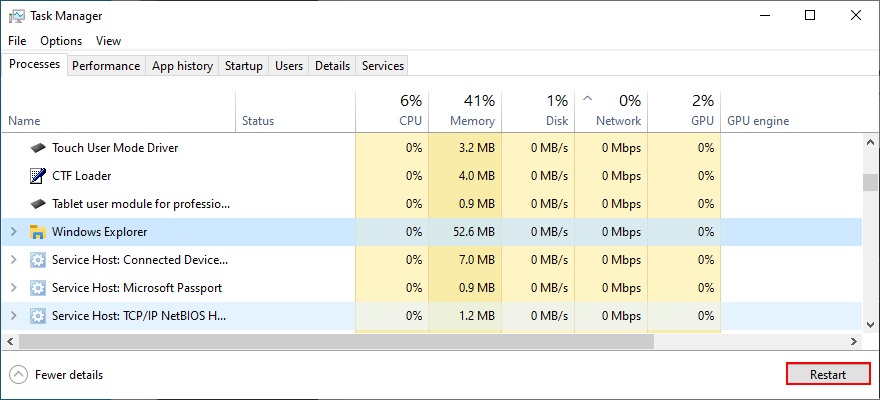The height and width of the screenshot is (400, 880).
Task: Expand Service Host: Microsoft Passport entry
Action: click(x=13, y=288)
